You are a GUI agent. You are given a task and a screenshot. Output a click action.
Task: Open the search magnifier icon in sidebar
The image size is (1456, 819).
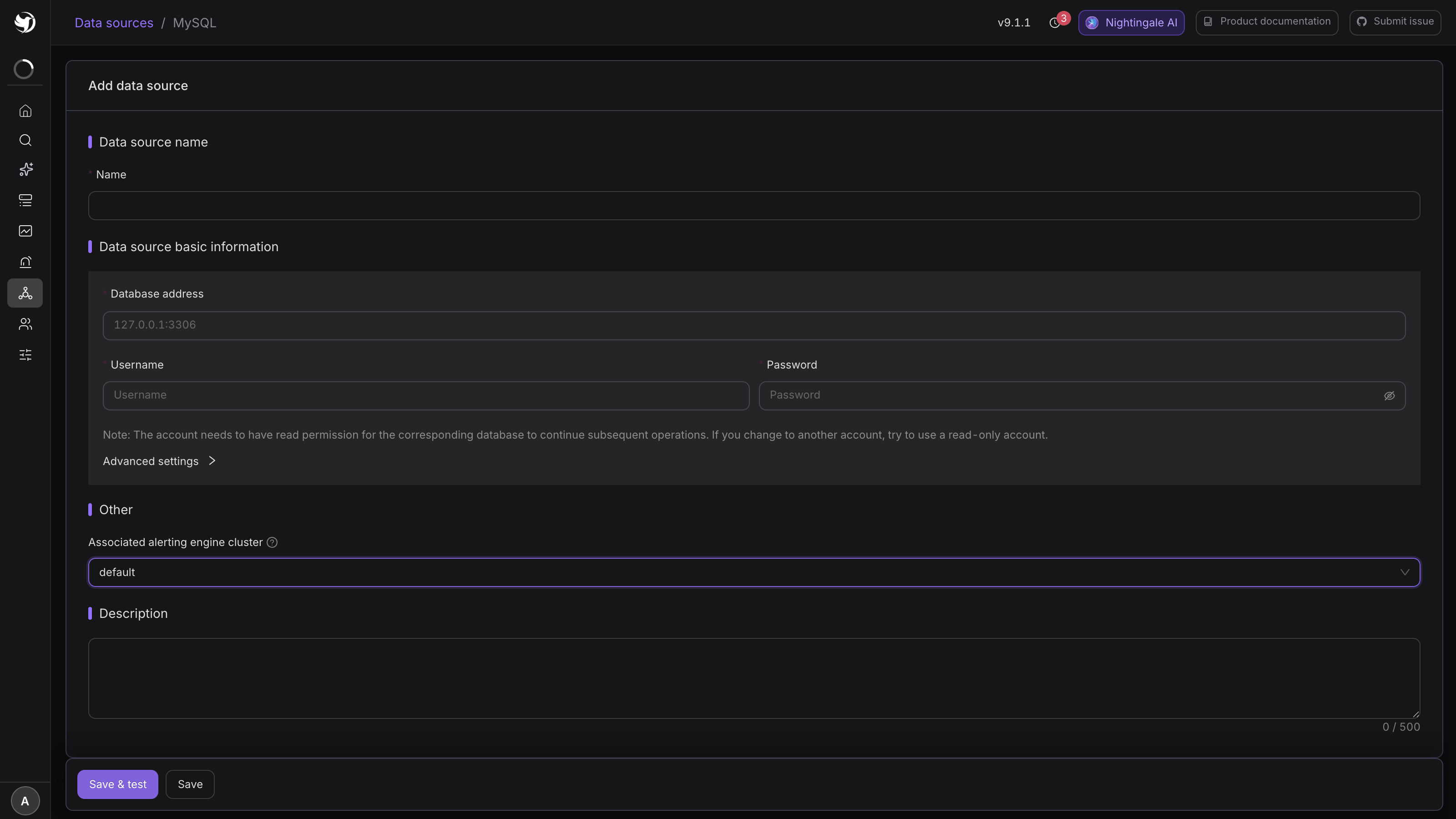(25, 140)
